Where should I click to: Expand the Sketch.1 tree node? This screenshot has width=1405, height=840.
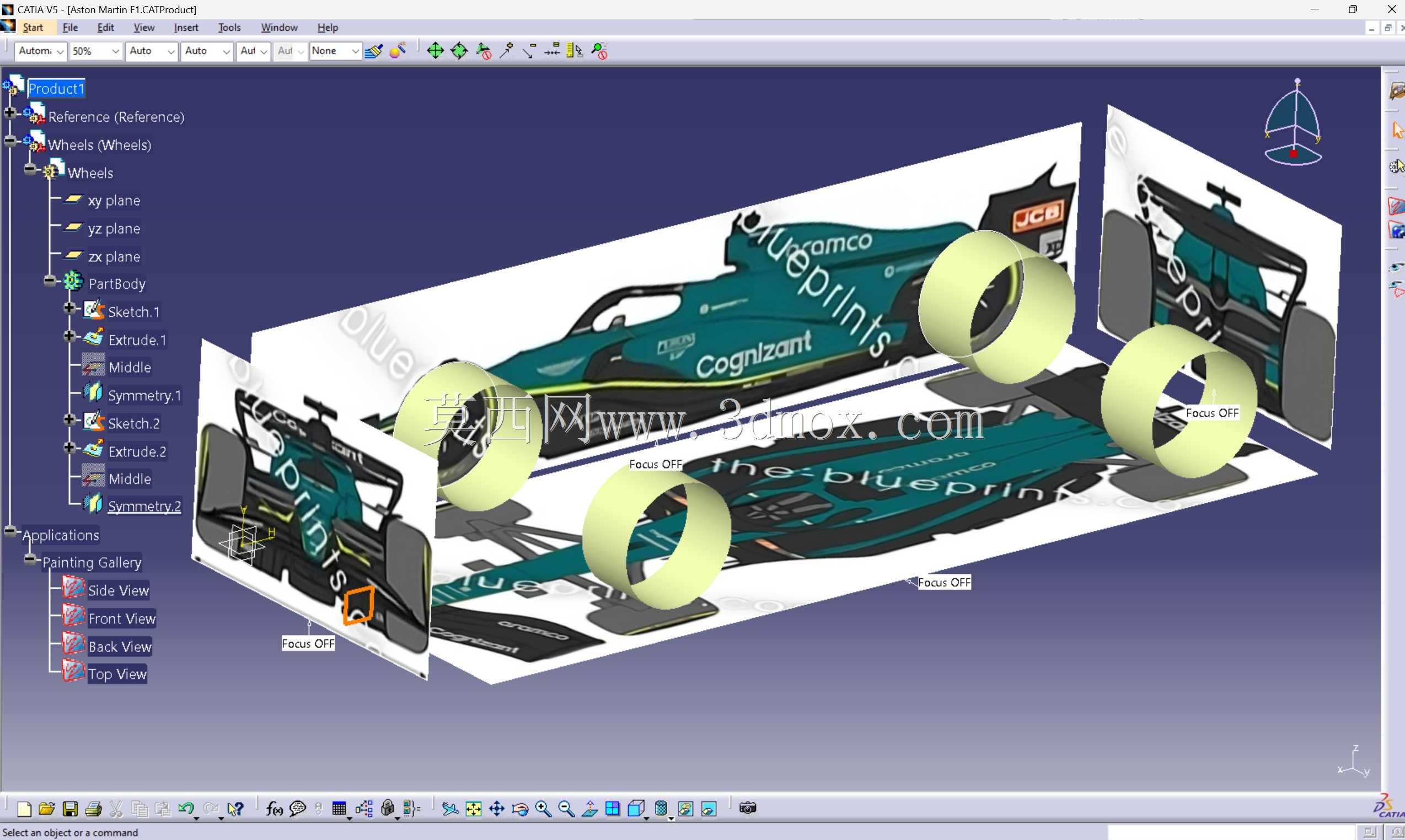pyautogui.click(x=69, y=308)
